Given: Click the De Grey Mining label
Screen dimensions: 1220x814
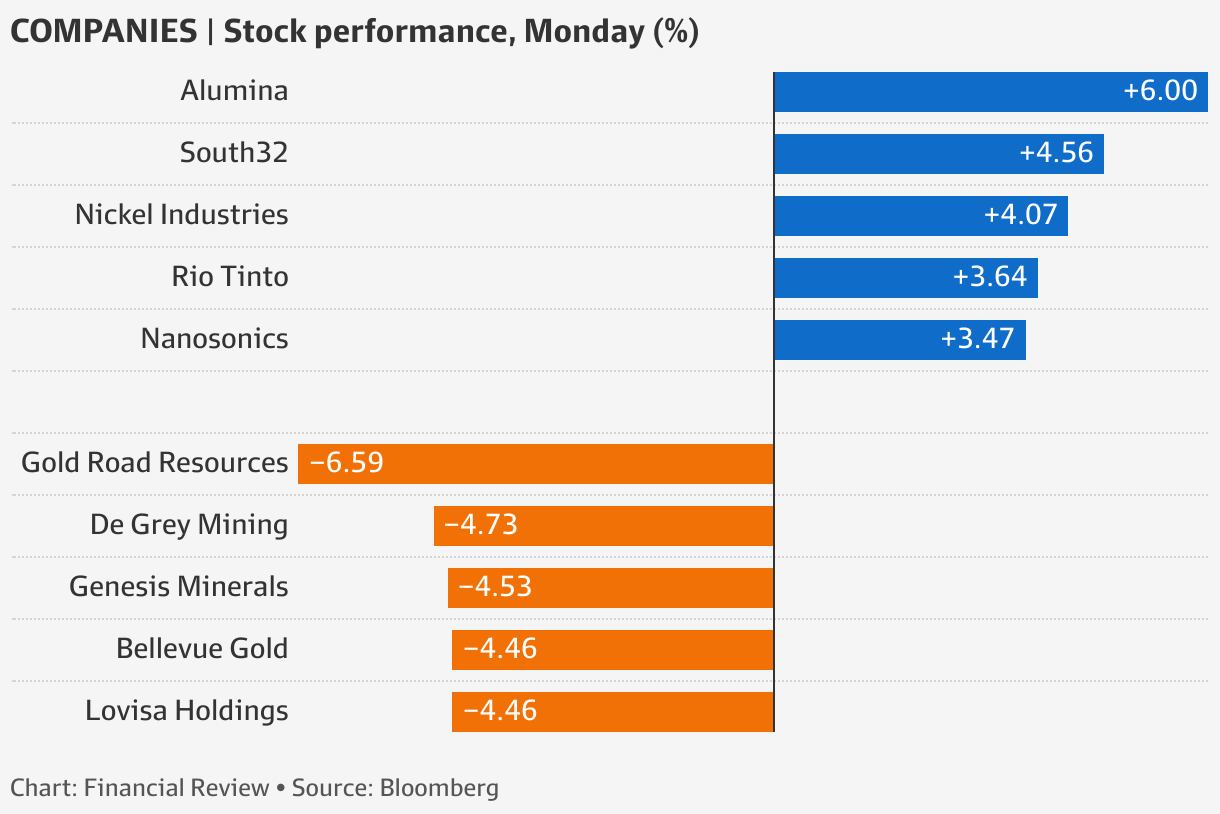Looking at the screenshot, I should tap(189, 525).
